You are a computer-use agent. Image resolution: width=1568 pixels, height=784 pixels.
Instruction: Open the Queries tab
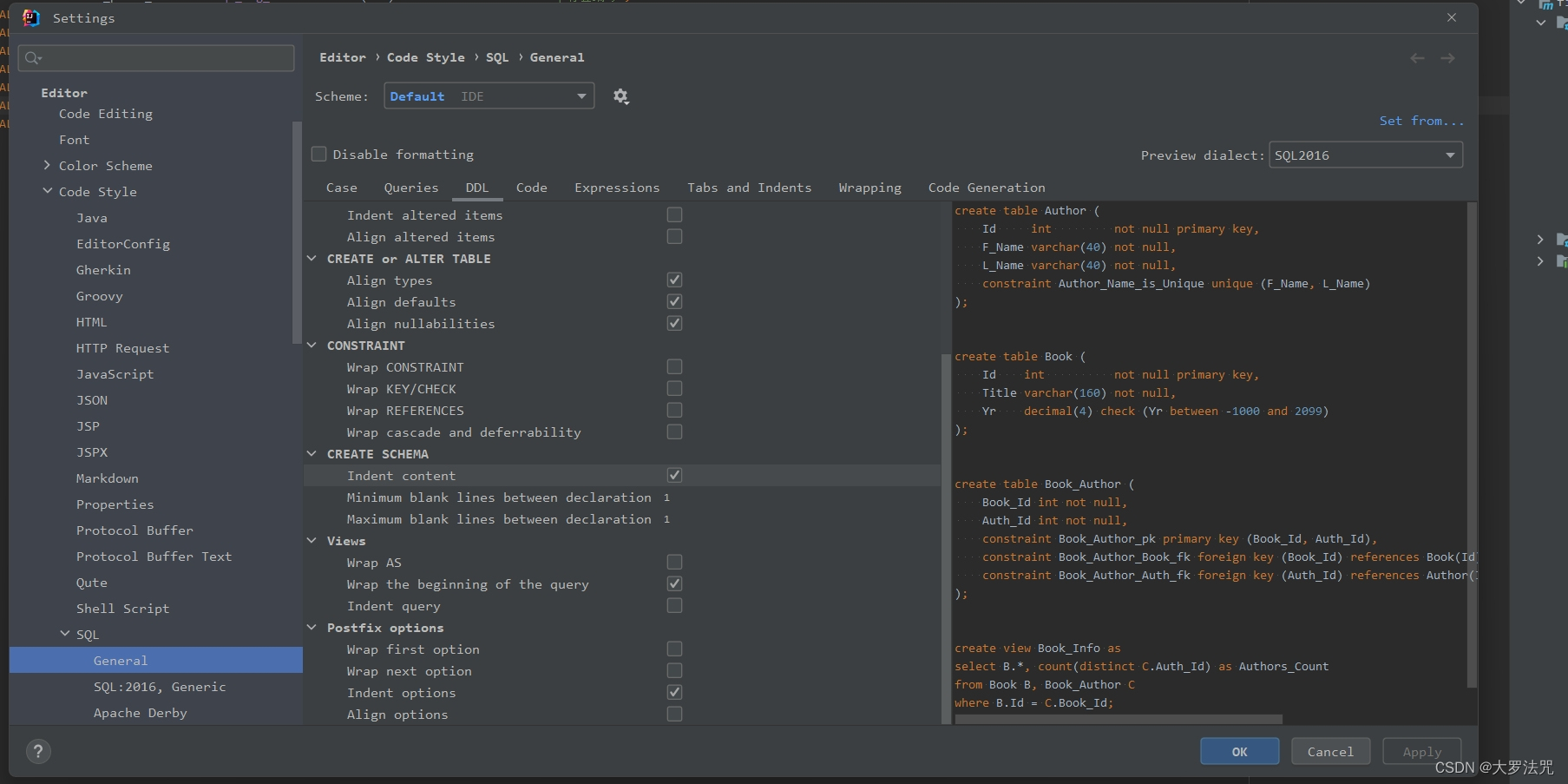coord(410,188)
